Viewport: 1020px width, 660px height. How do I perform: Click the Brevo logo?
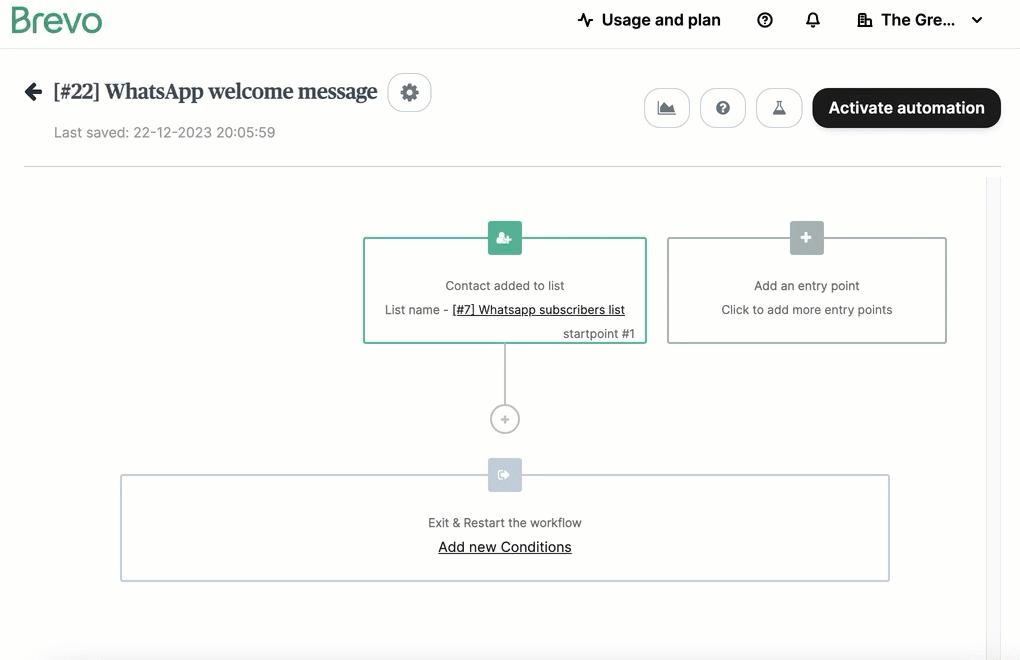click(57, 20)
